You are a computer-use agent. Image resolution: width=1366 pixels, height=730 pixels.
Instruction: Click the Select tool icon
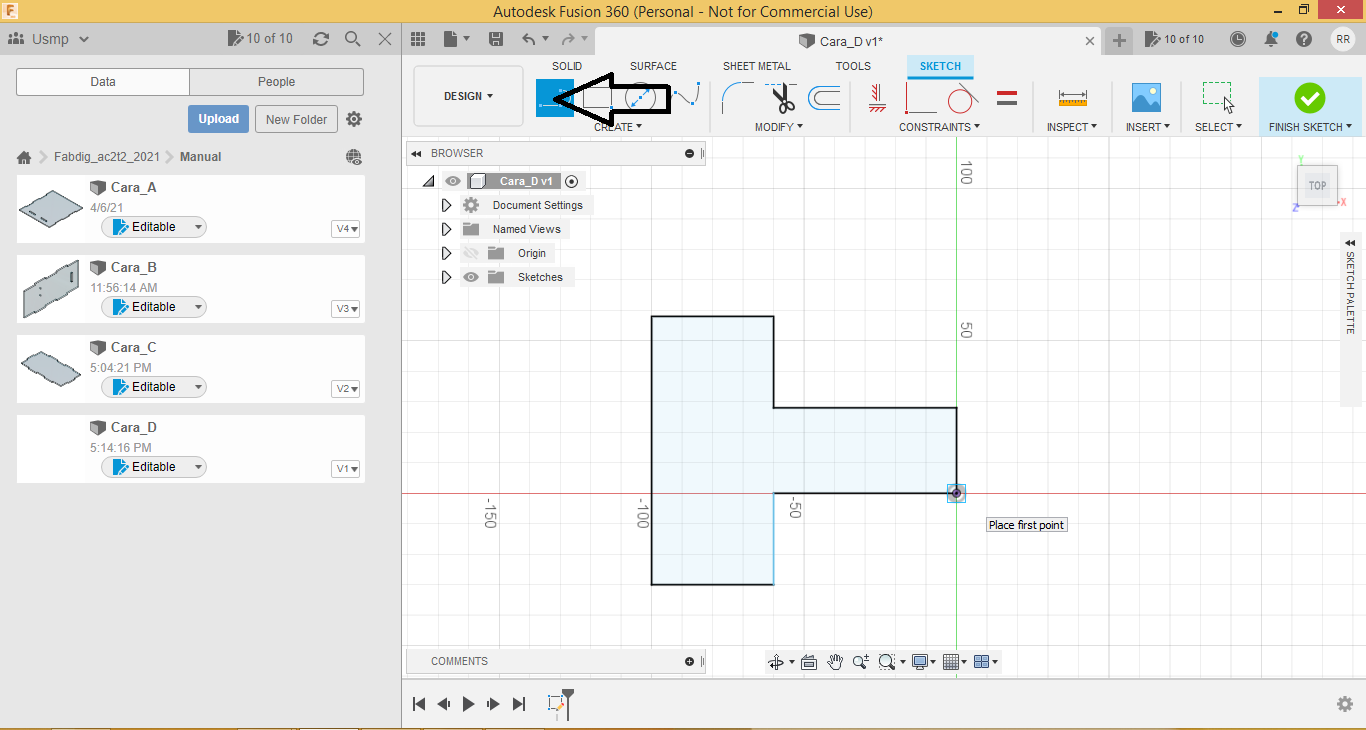pos(1217,98)
